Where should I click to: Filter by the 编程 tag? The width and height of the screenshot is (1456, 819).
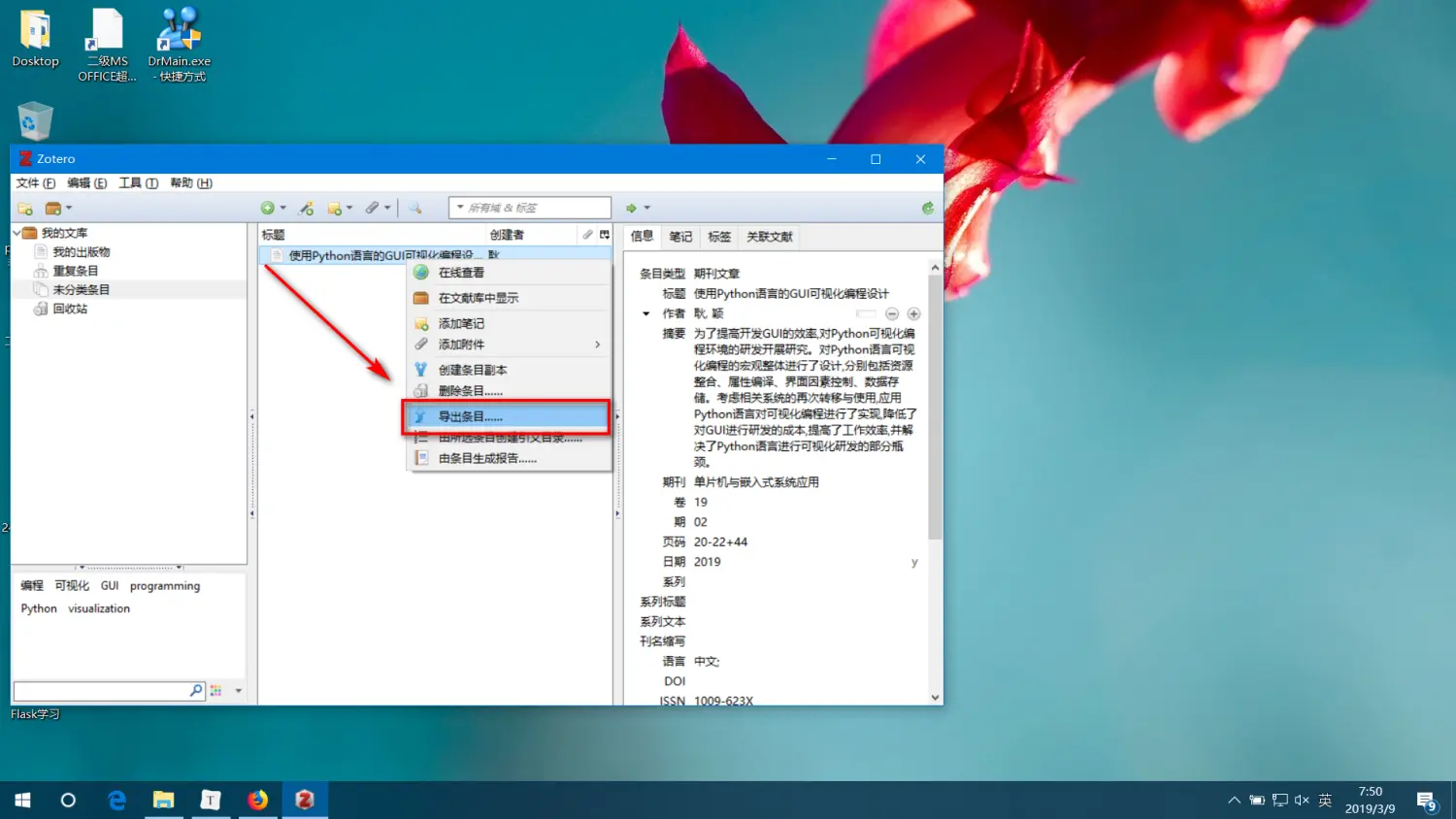click(x=32, y=586)
